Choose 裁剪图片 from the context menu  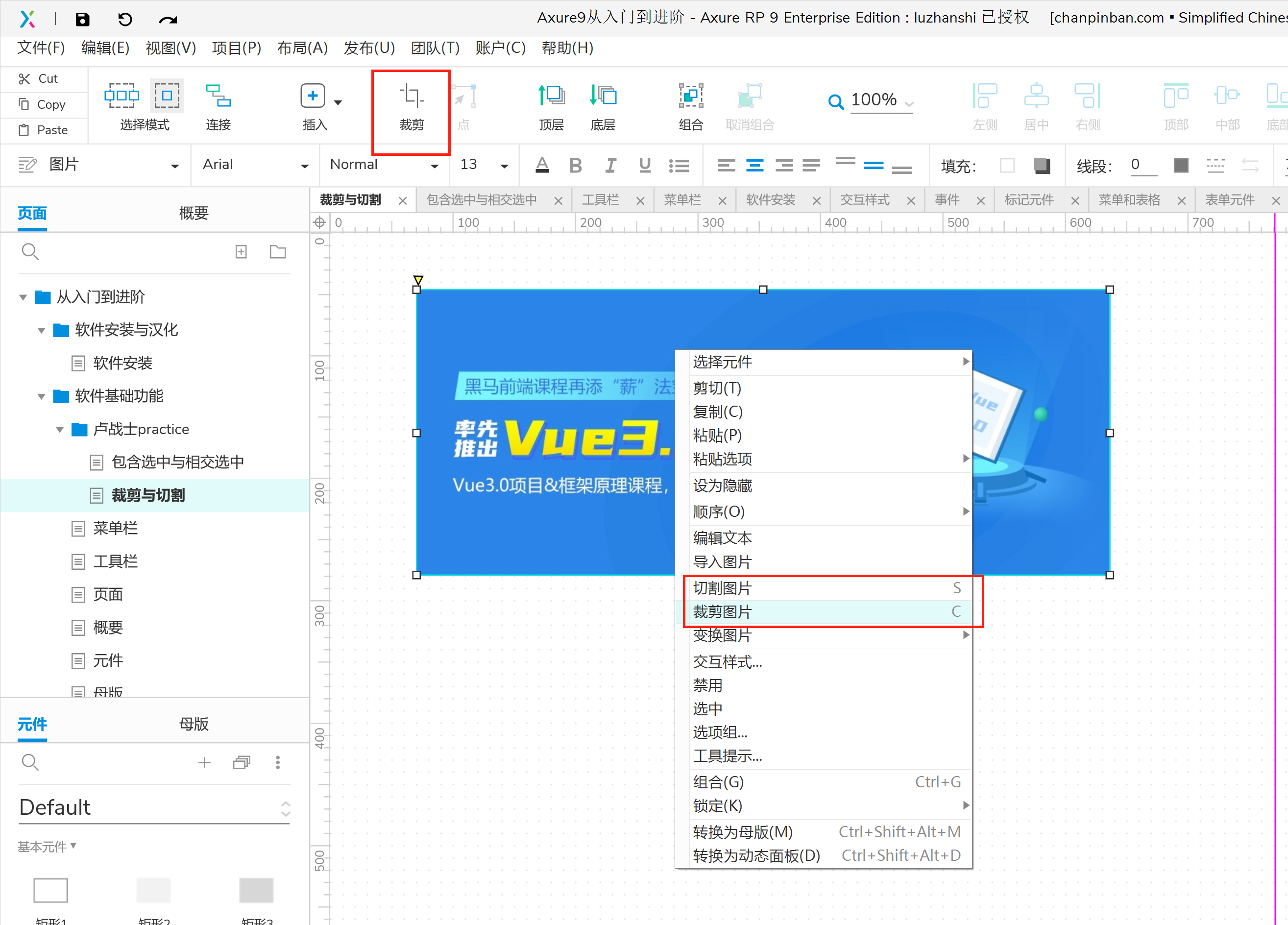click(x=722, y=611)
